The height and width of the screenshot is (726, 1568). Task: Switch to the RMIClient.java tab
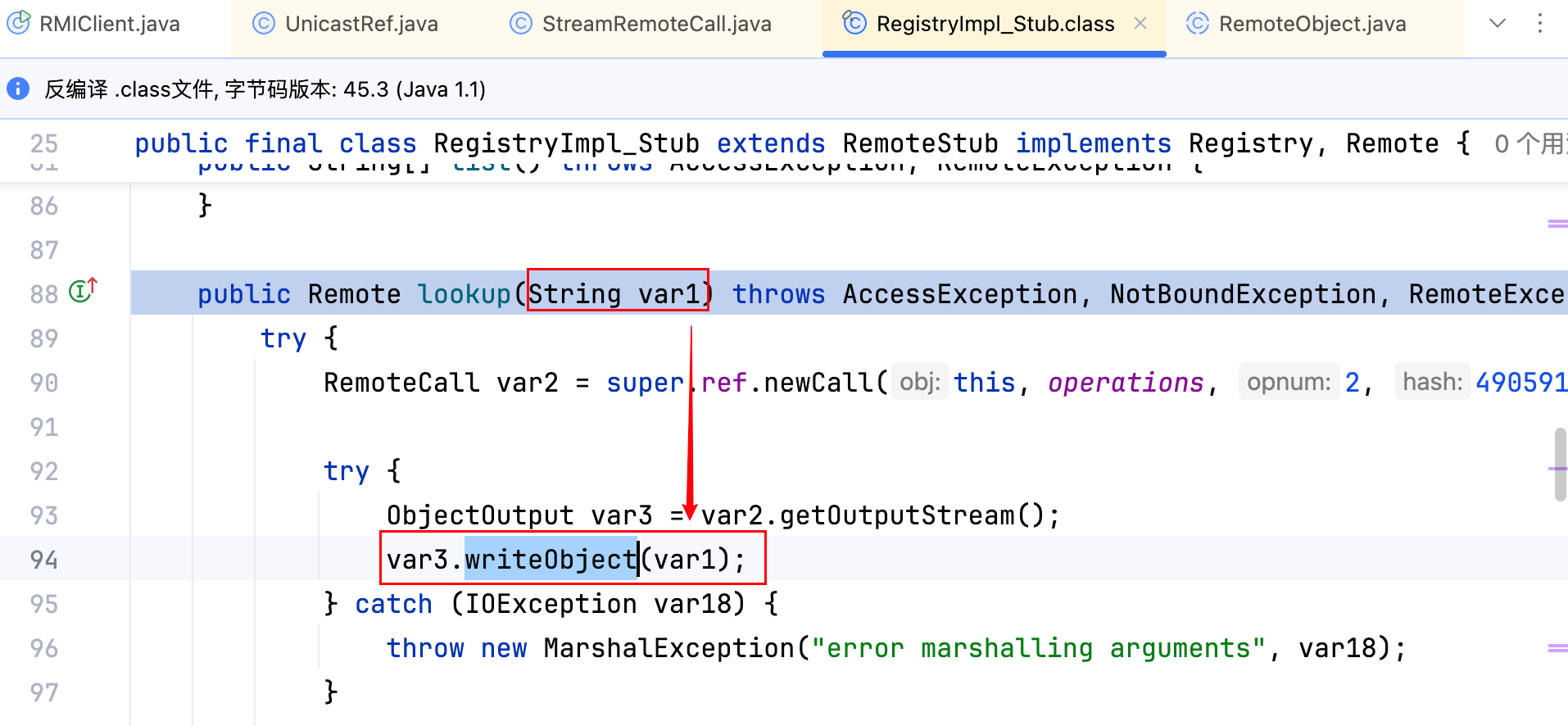click(x=109, y=24)
